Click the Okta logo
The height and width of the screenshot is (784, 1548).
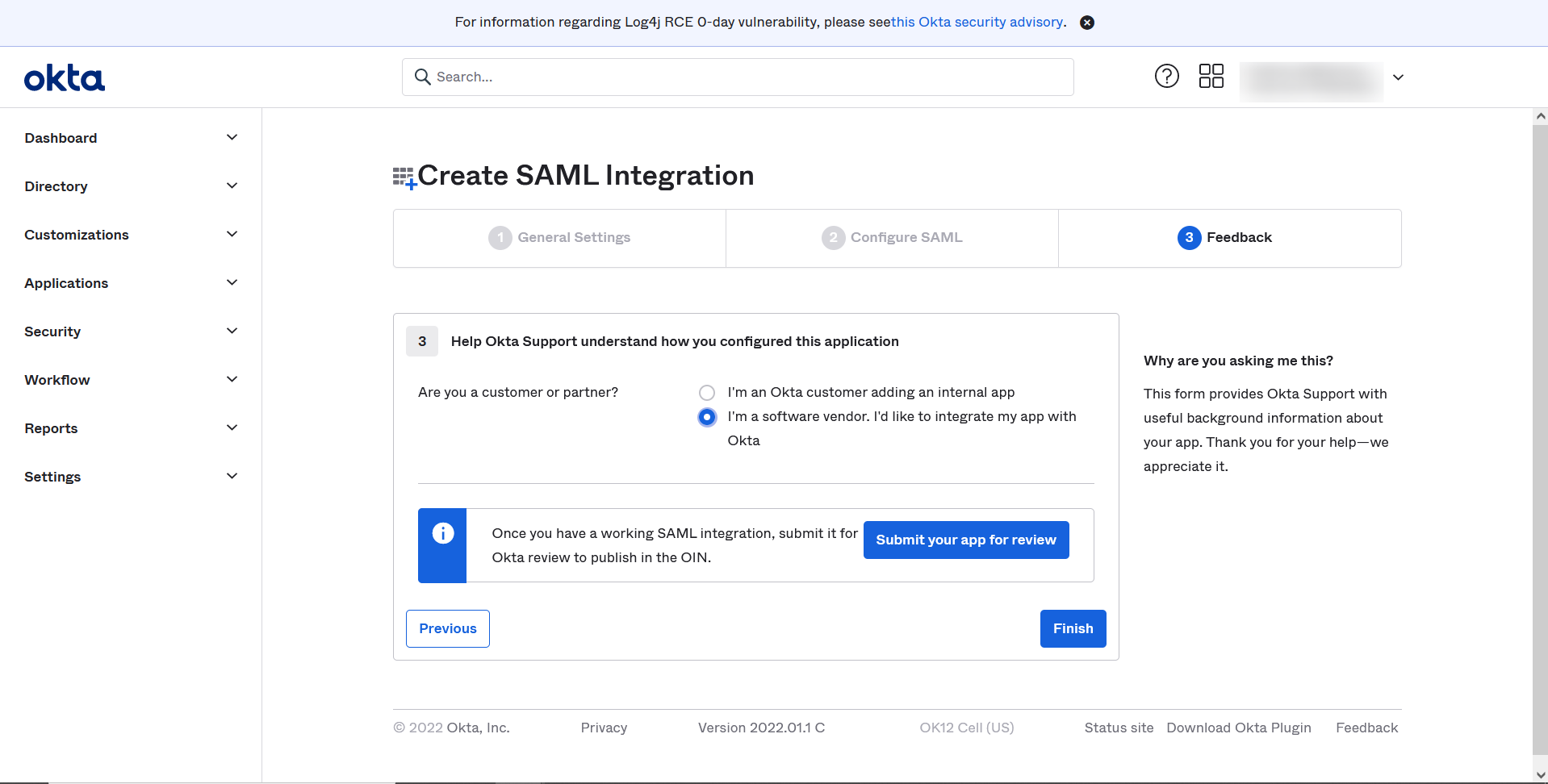coord(65,78)
